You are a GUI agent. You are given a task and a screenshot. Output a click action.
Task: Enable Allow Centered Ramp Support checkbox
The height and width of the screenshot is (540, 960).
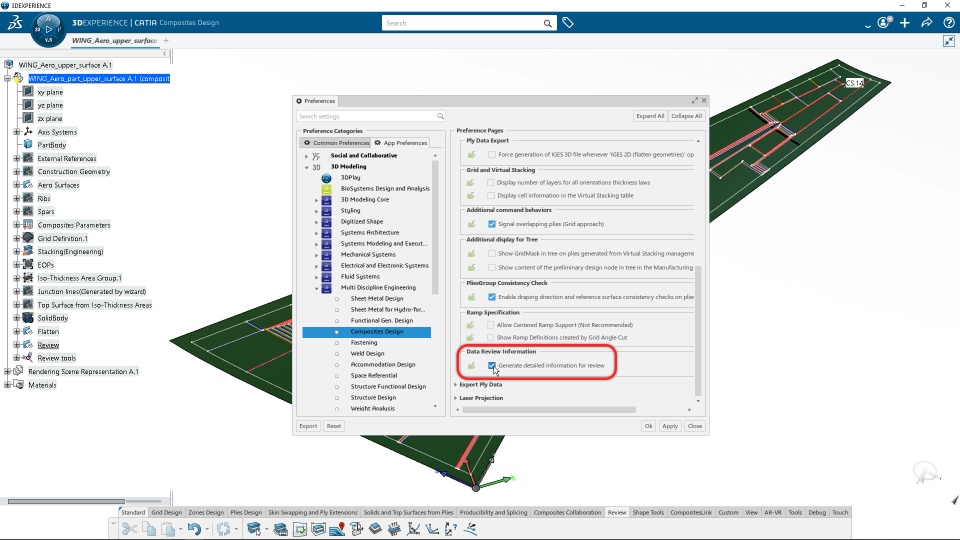coord(491,325)
